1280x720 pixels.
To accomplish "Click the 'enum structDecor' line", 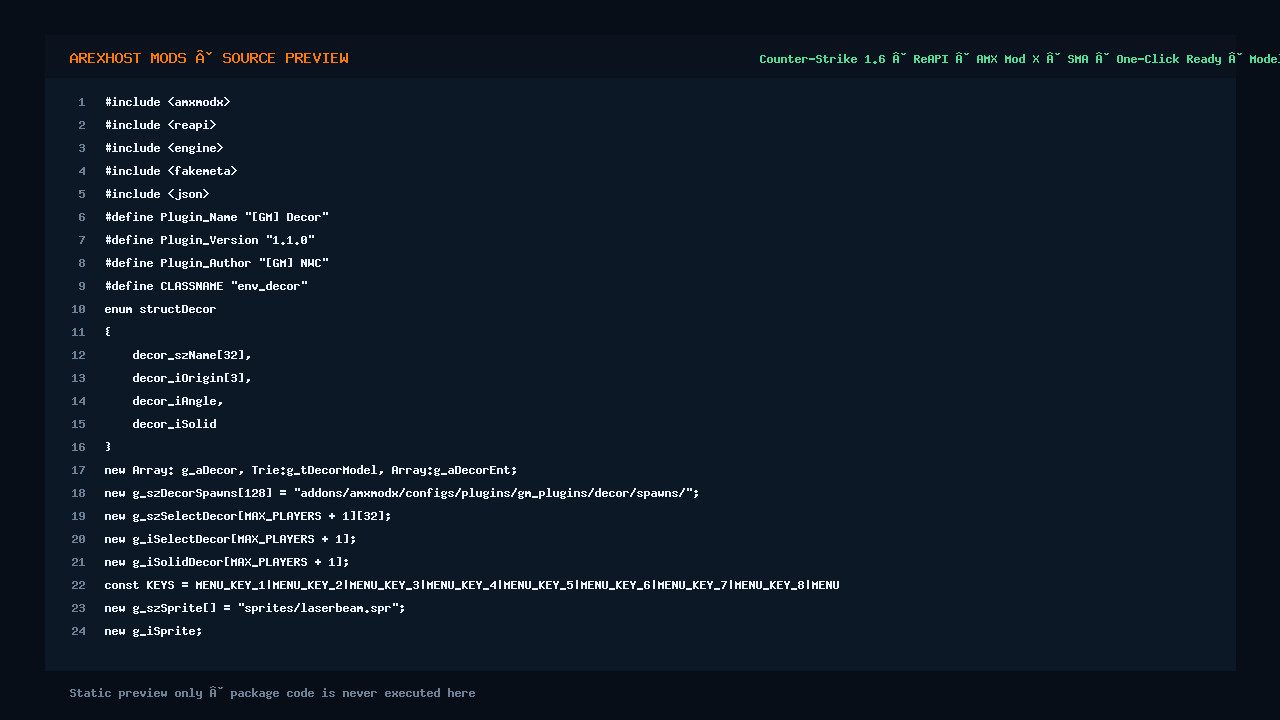I will [x=160, y=309].
